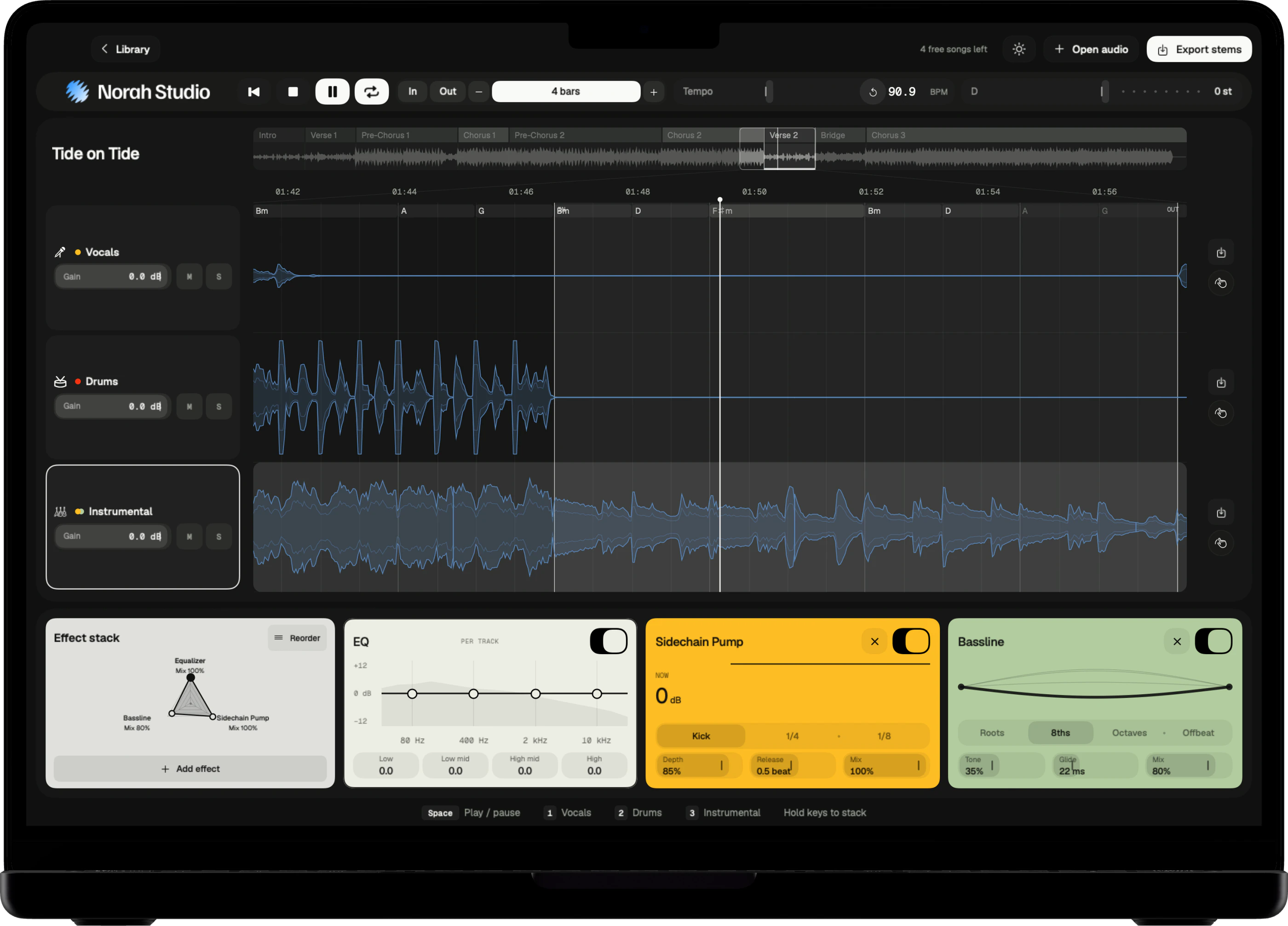The height and width of the screenshot is (926, 1288).
Task: Mute the Vocals track
Action: [189, 276]
